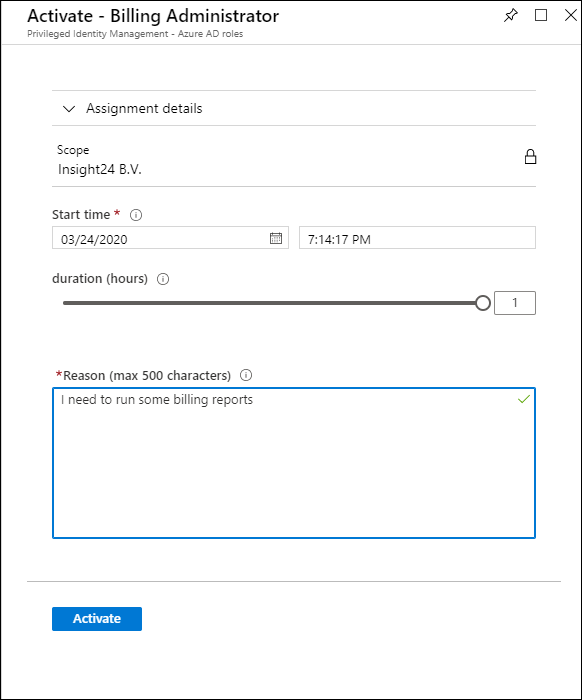Viewport: 582px width, 700px height.
Task: Click the start time field 7:14:17 PM
Action: [417, 238]
